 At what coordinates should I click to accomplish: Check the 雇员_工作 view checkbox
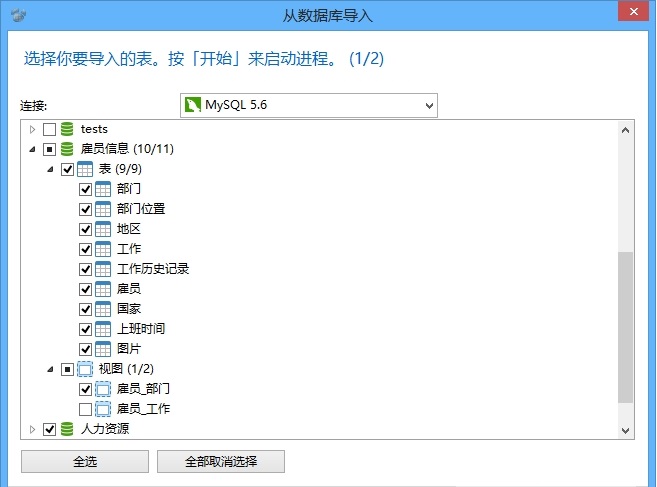85,409
